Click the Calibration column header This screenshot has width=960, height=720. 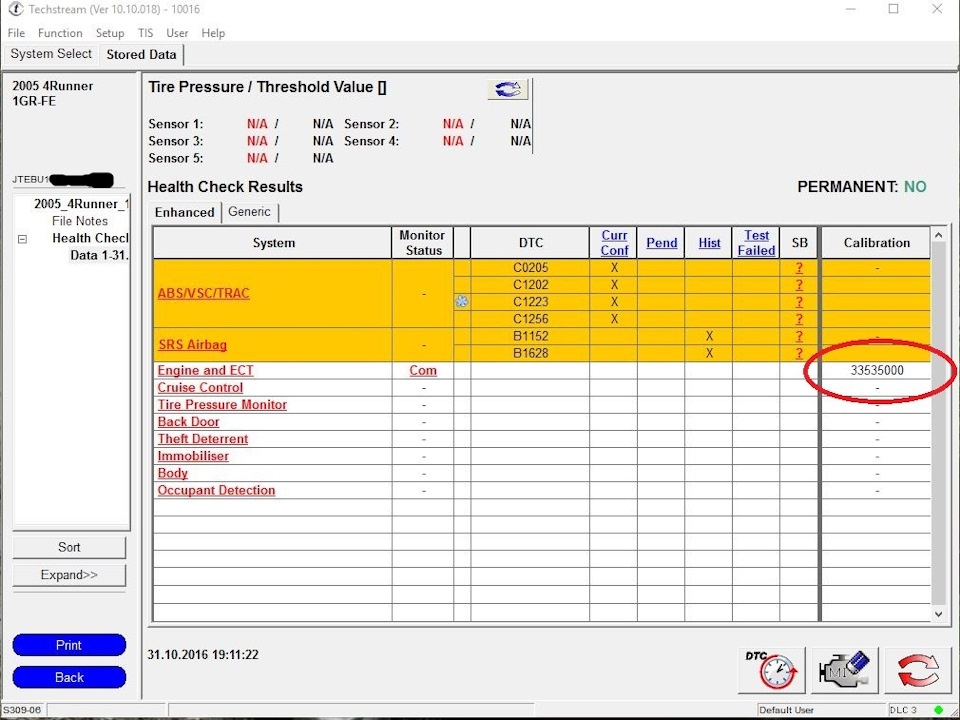click(876, 243)
